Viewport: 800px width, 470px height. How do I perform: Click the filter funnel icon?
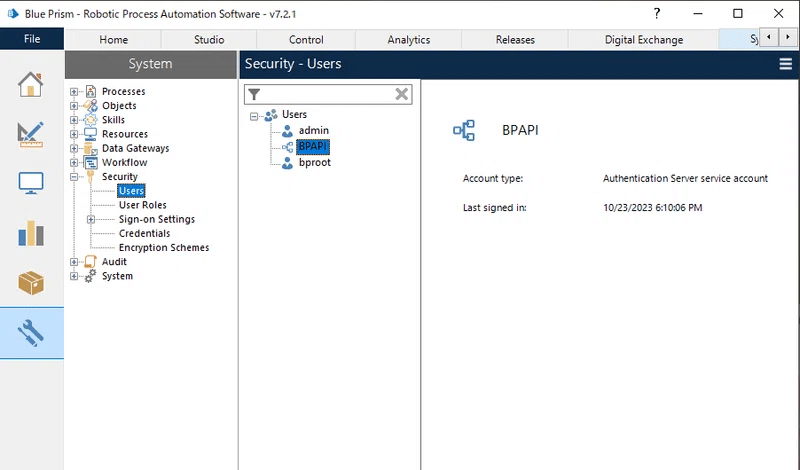click(x=254, y=94)
